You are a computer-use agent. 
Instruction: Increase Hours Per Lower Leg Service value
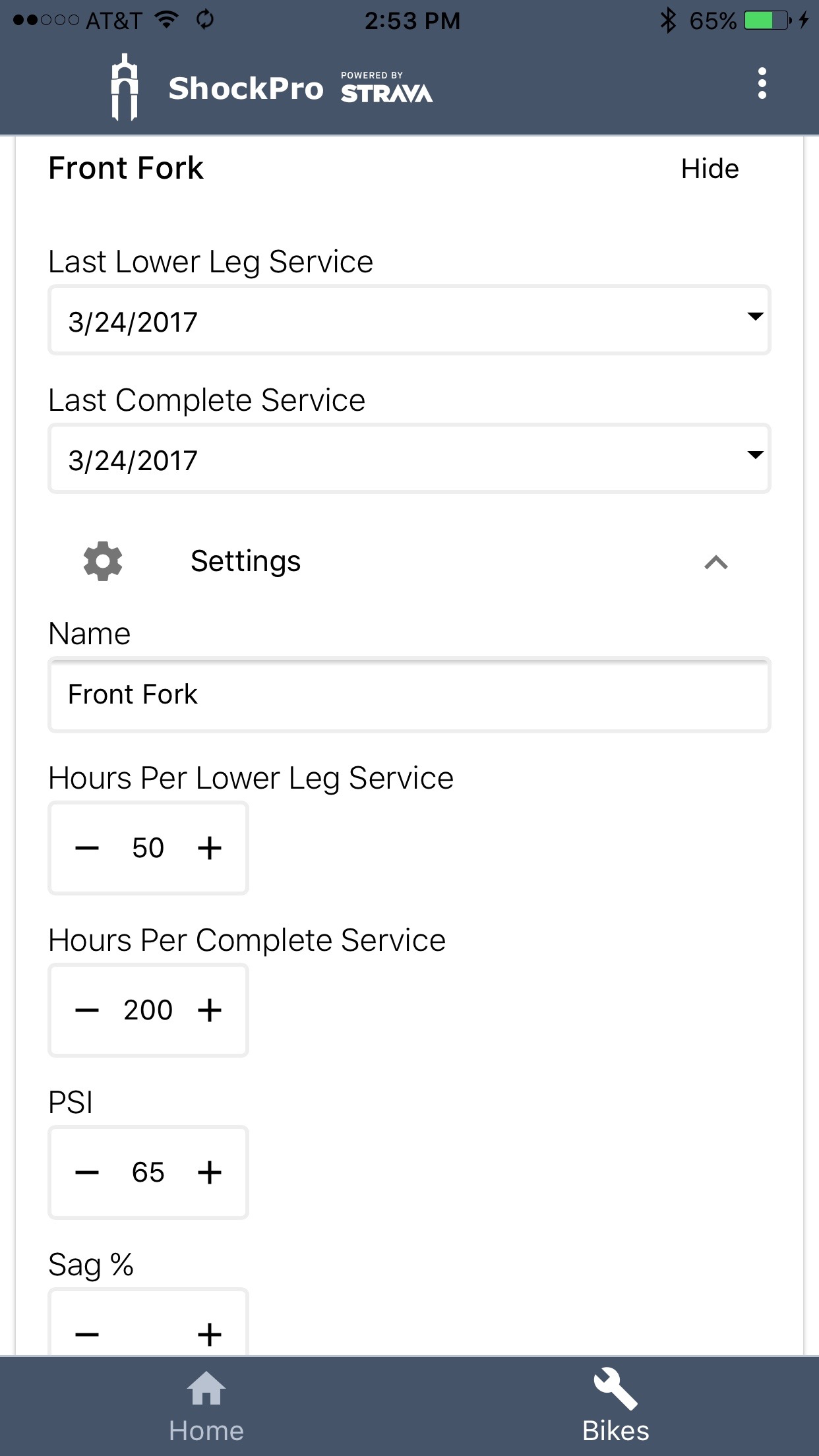210,849
